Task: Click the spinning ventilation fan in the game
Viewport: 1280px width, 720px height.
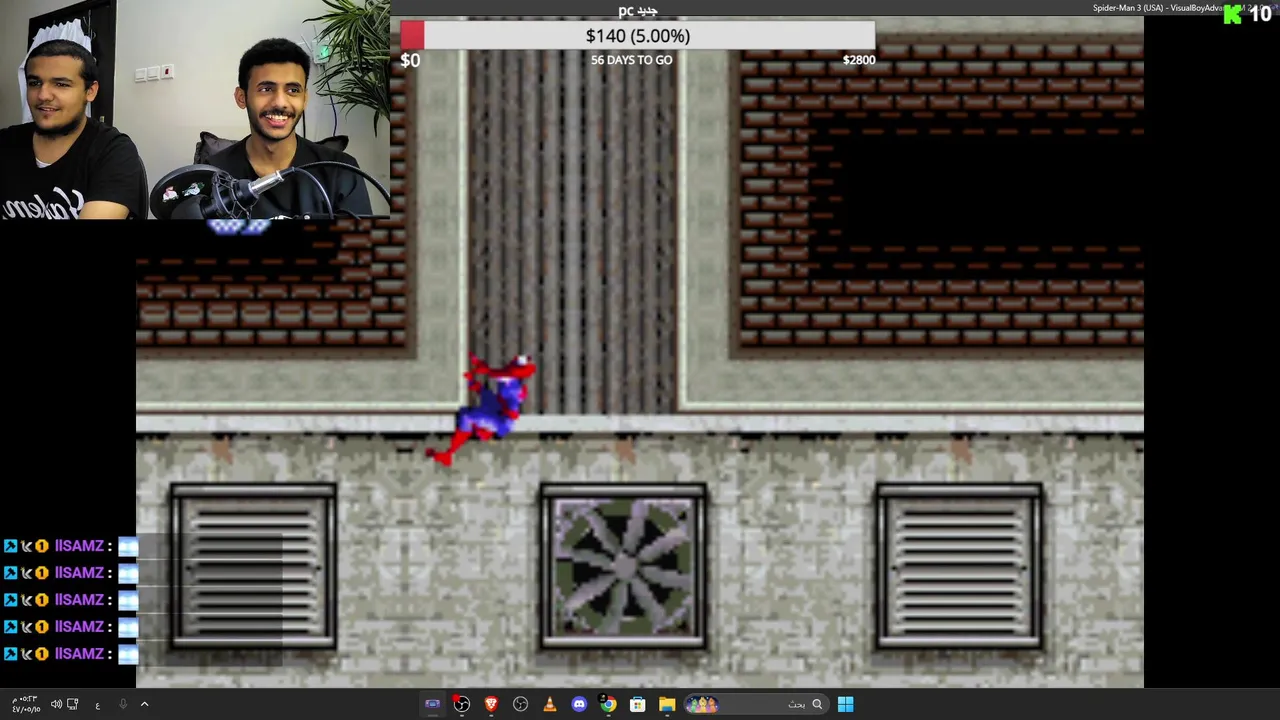Action: click(623, 567)
